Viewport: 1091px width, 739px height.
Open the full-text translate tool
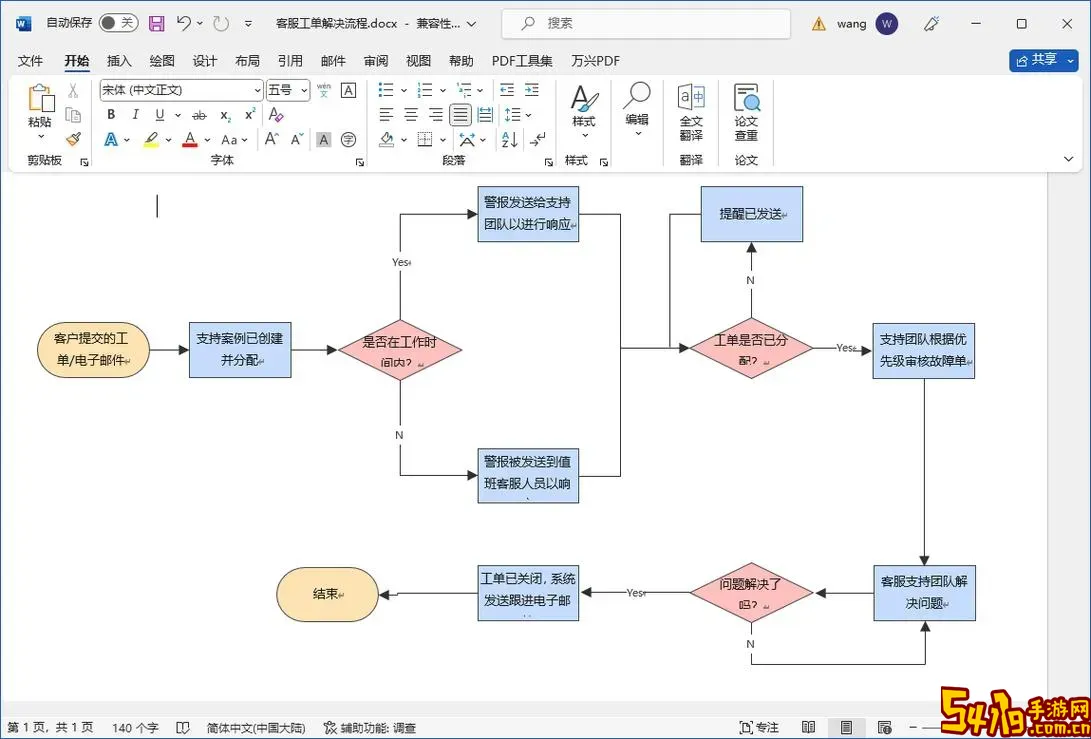pos(691,111)
